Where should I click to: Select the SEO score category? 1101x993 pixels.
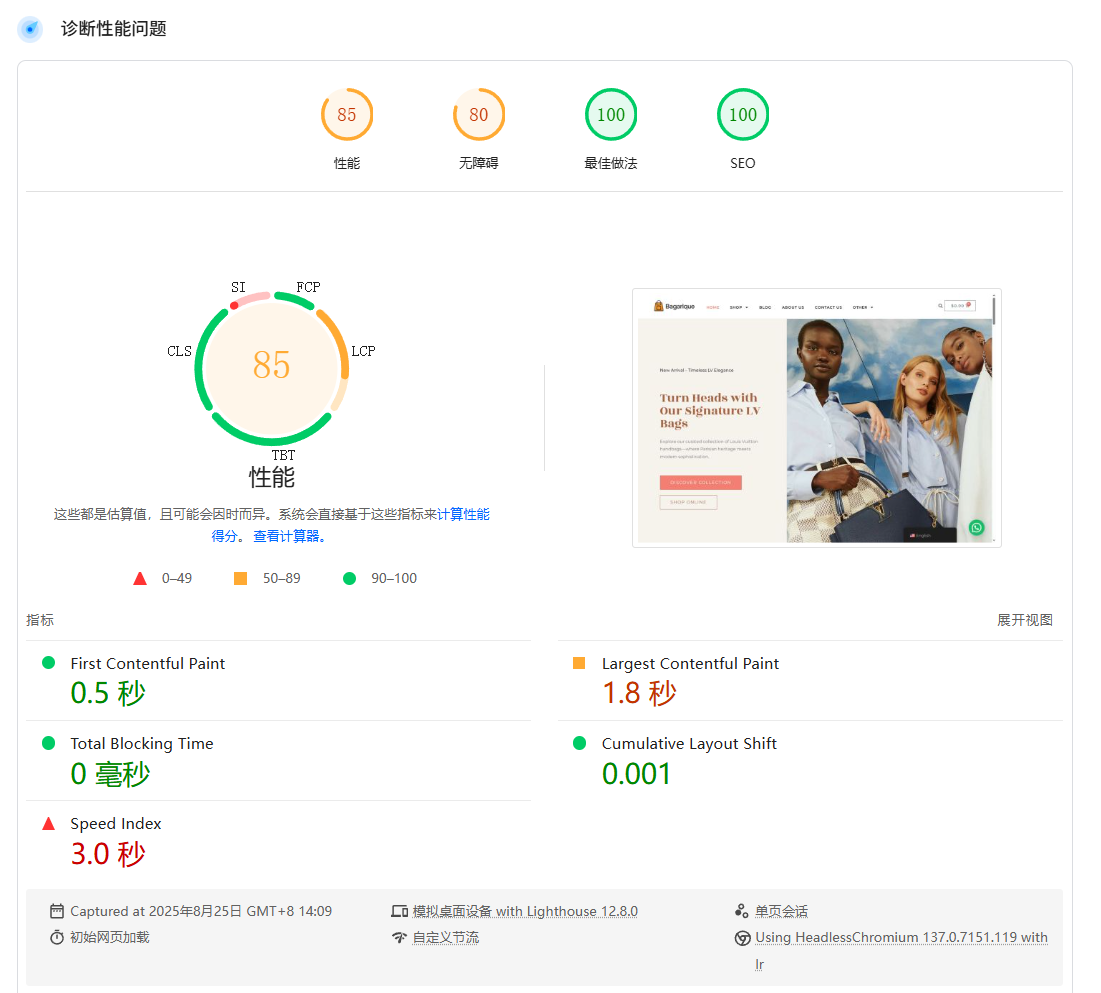[x=743, y=114]
